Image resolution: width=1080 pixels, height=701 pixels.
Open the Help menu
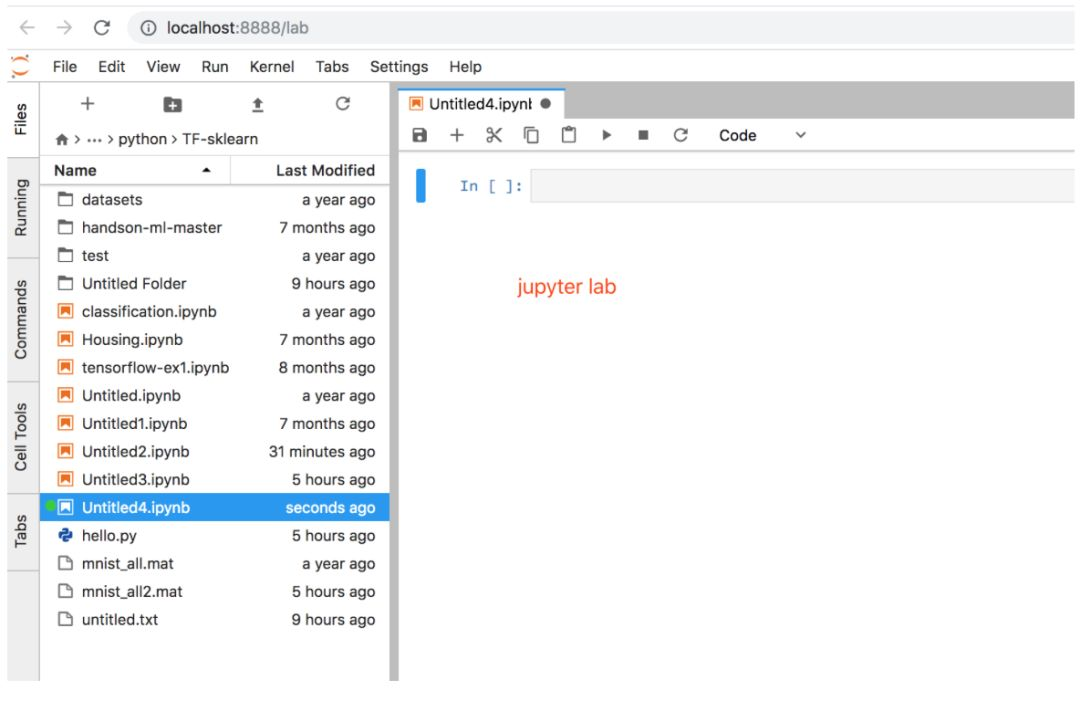click(x=466, y=67)
